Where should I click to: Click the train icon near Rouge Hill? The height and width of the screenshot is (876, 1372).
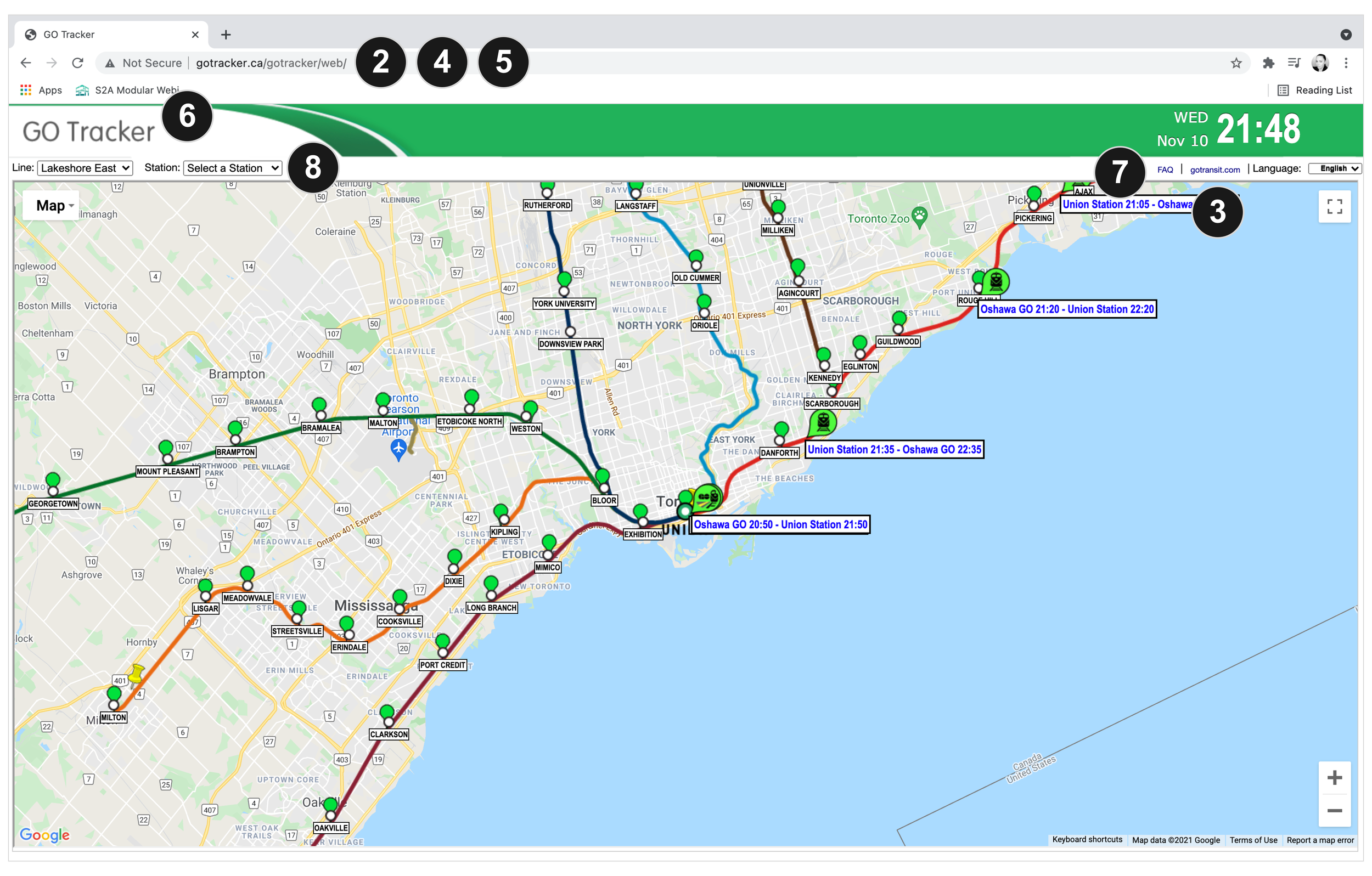[996, 281]
